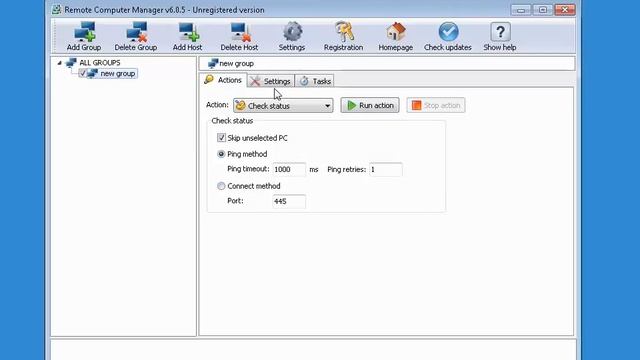
Task: Select the Ping method radio button
Action: 221,154
